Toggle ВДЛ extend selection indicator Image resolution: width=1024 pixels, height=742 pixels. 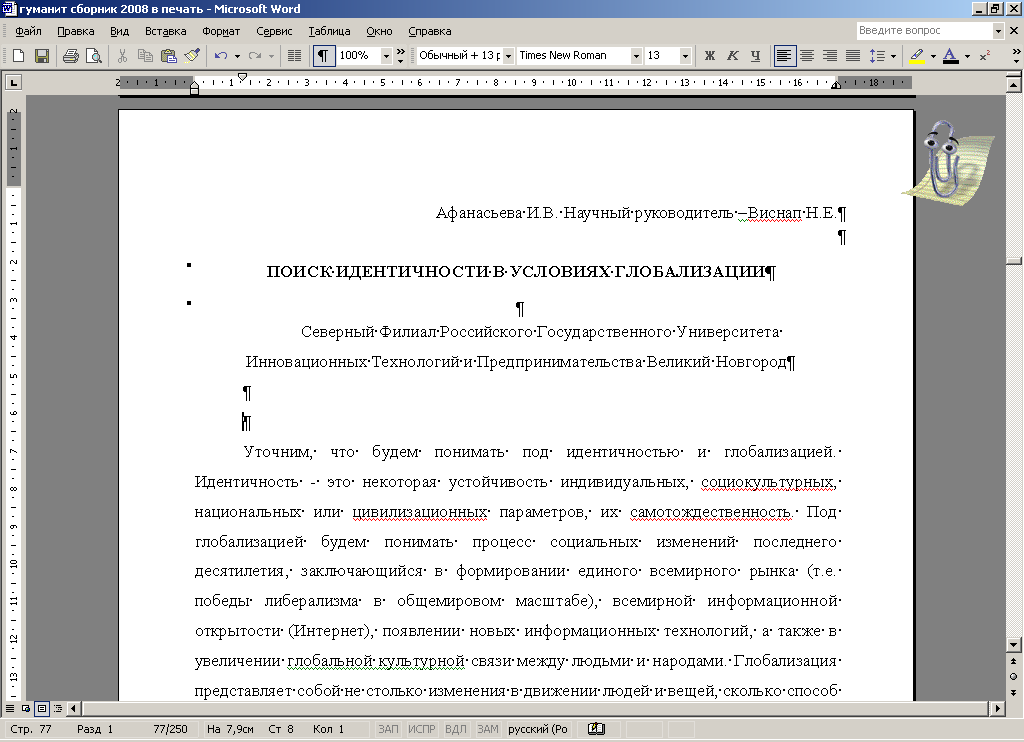tap(456, 730)
